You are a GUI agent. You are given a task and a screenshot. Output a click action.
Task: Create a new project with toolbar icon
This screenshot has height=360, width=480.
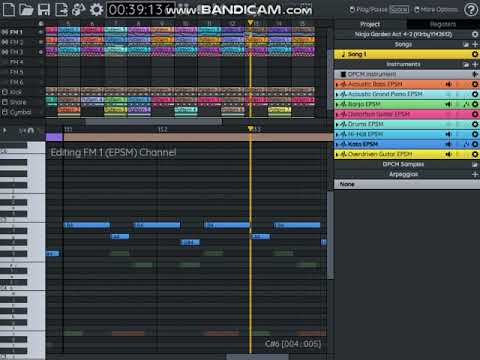click(x=9, y=9)
